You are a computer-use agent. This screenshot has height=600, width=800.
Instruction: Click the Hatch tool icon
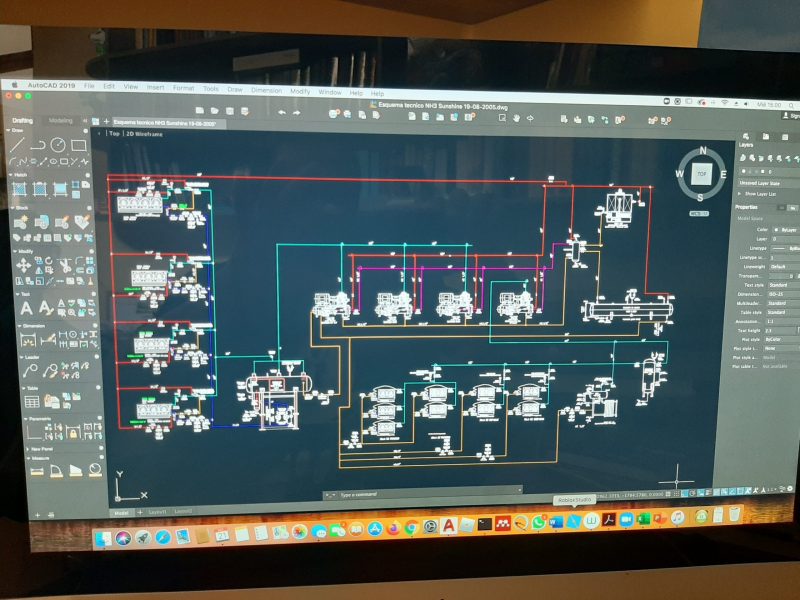(x=17, y=189)
